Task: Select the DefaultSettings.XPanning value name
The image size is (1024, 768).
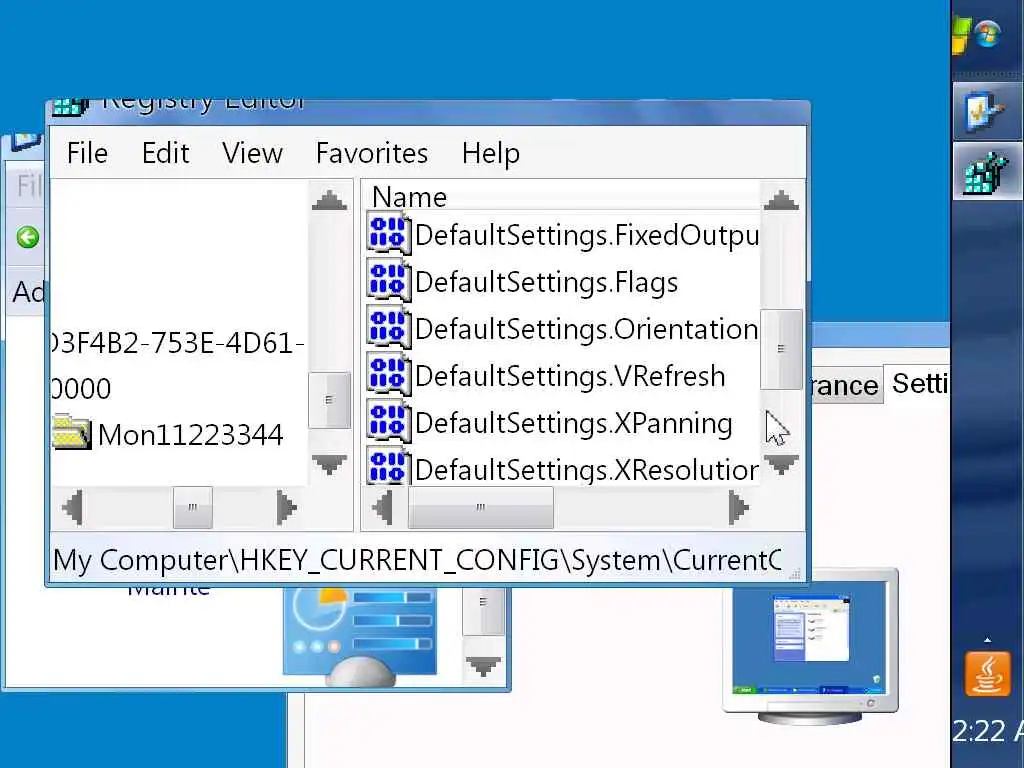Action: [x=573, y=423]
